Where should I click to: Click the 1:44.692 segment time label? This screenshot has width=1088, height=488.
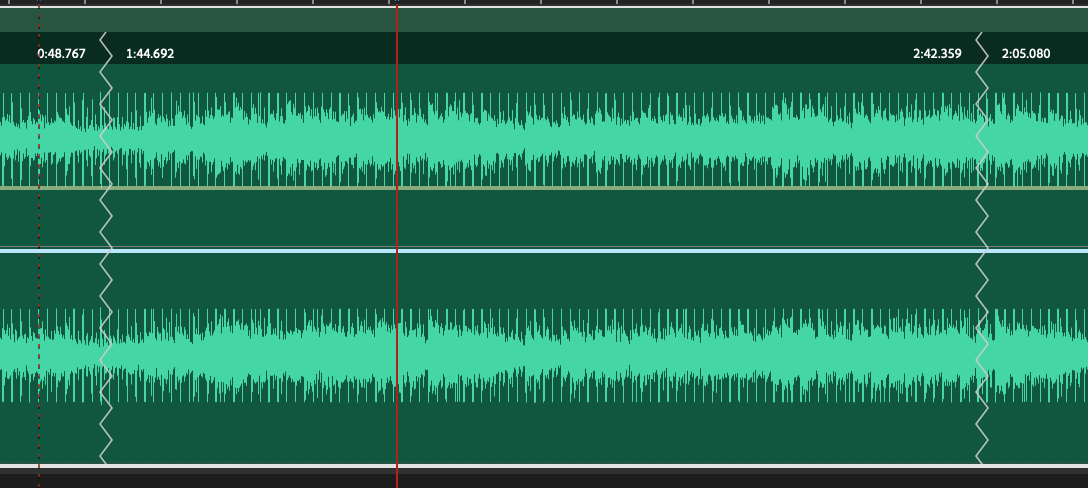coord(150,53)
